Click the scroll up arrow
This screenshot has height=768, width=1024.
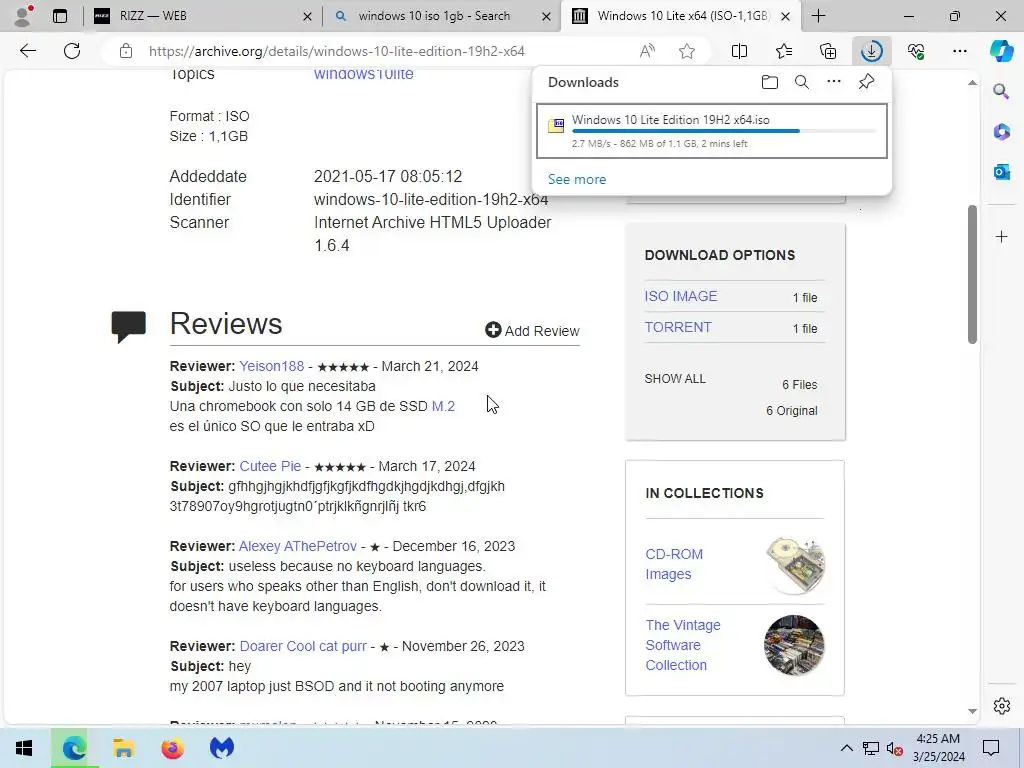pyautogui.click(x=972, y=82)
